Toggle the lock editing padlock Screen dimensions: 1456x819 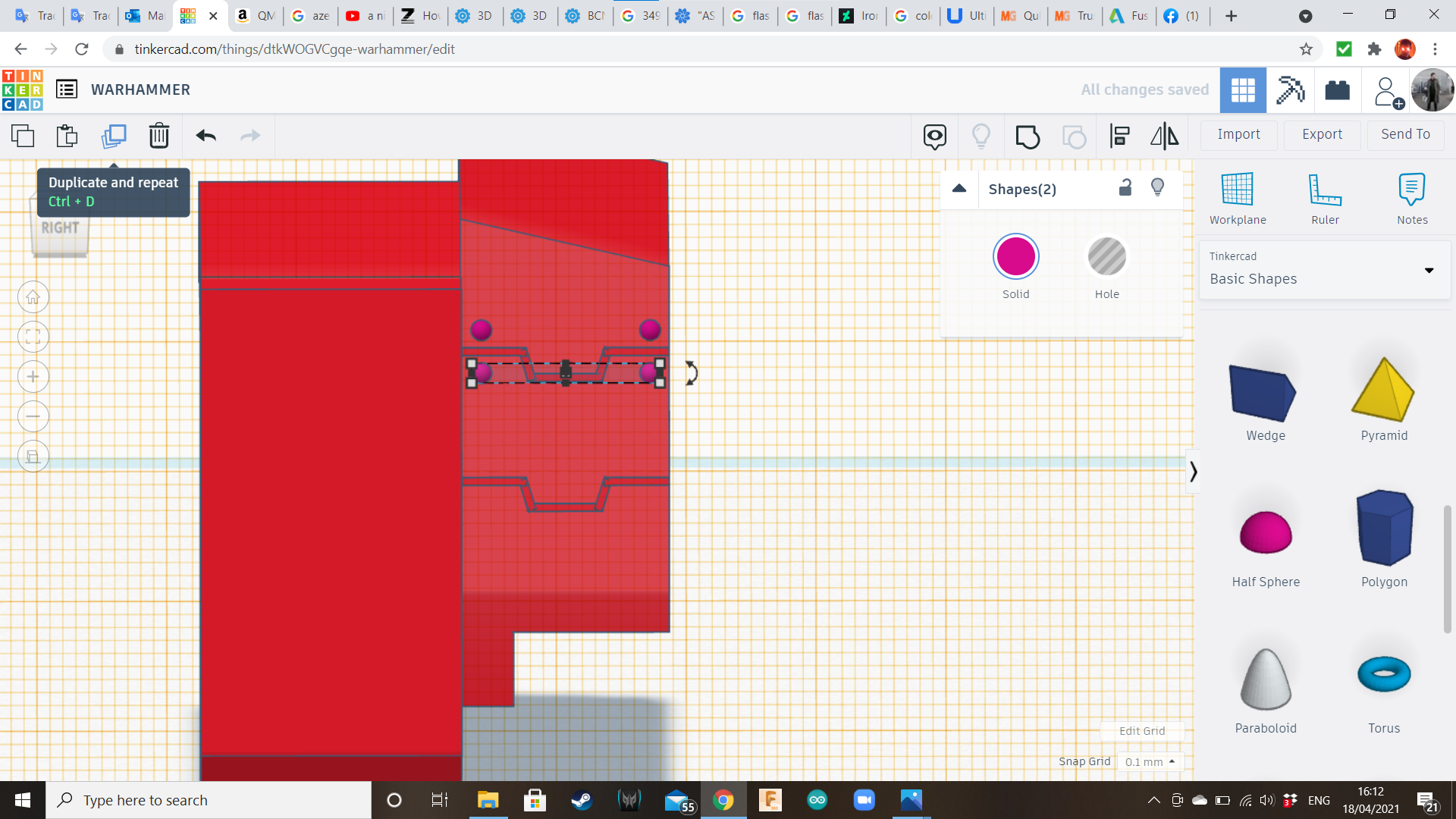pos(1125,188)
